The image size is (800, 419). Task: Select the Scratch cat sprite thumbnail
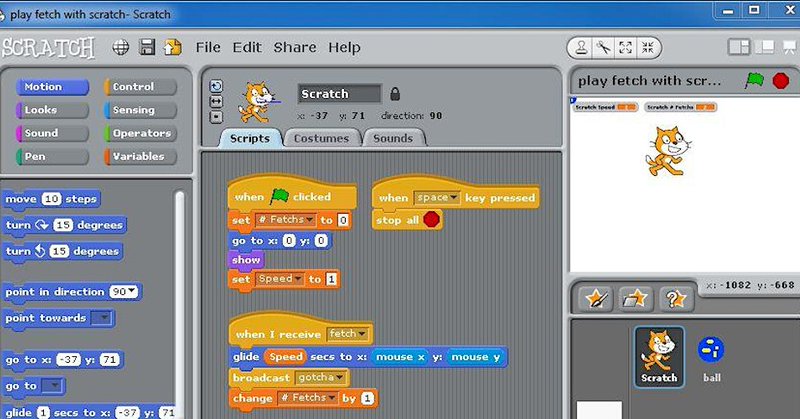coord(659,357)
